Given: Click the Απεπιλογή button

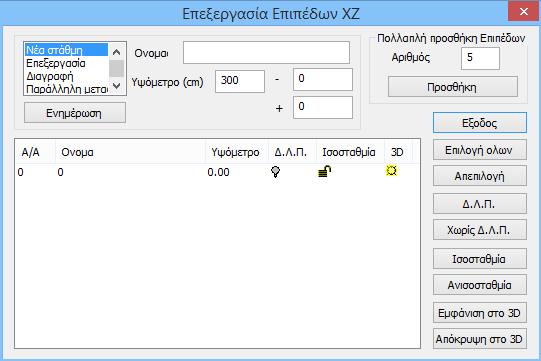Looking at the screenshot, I should [480, 176].
